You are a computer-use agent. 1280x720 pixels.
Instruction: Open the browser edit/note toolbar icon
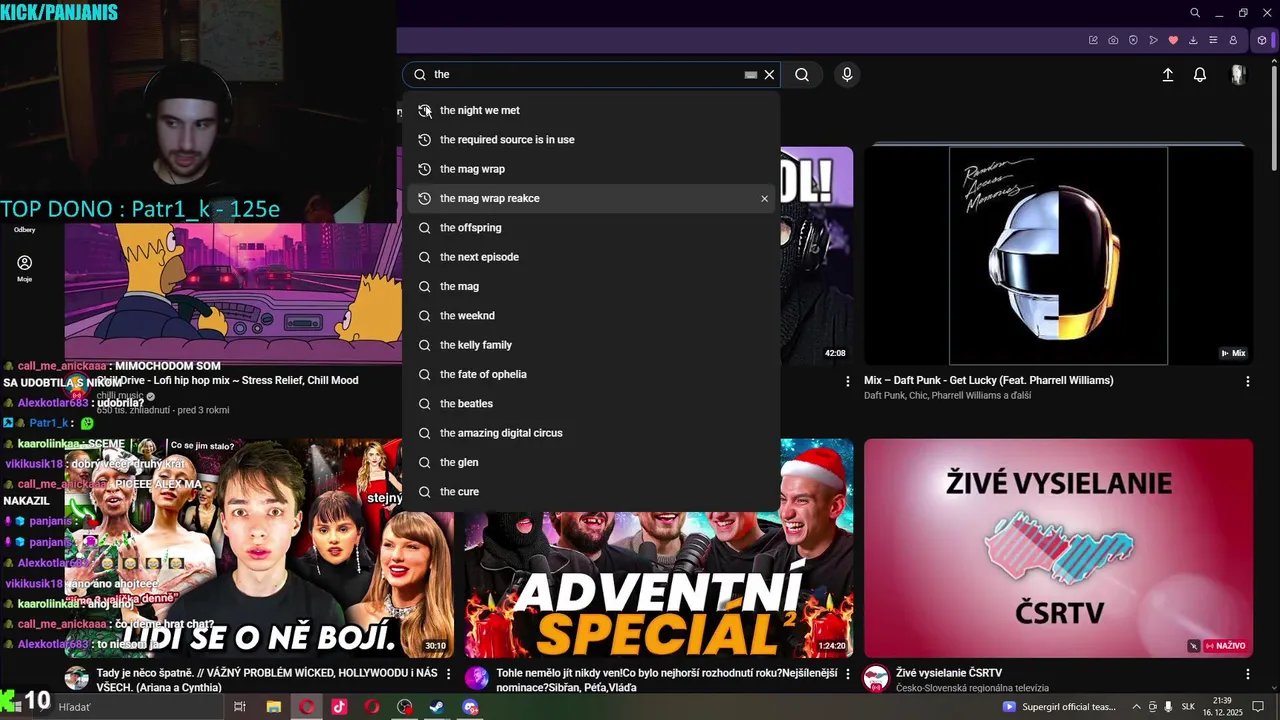1093,40
